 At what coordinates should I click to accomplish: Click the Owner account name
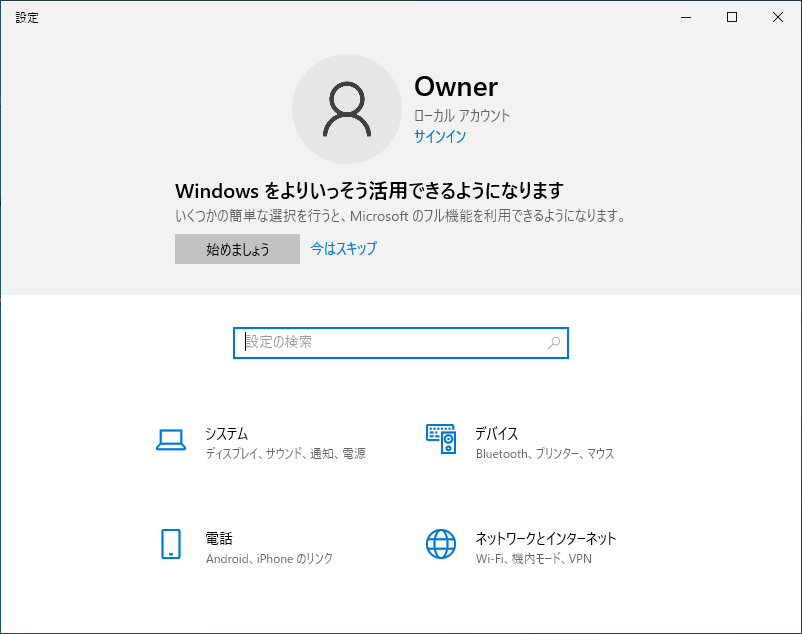(x=456, y=87)
